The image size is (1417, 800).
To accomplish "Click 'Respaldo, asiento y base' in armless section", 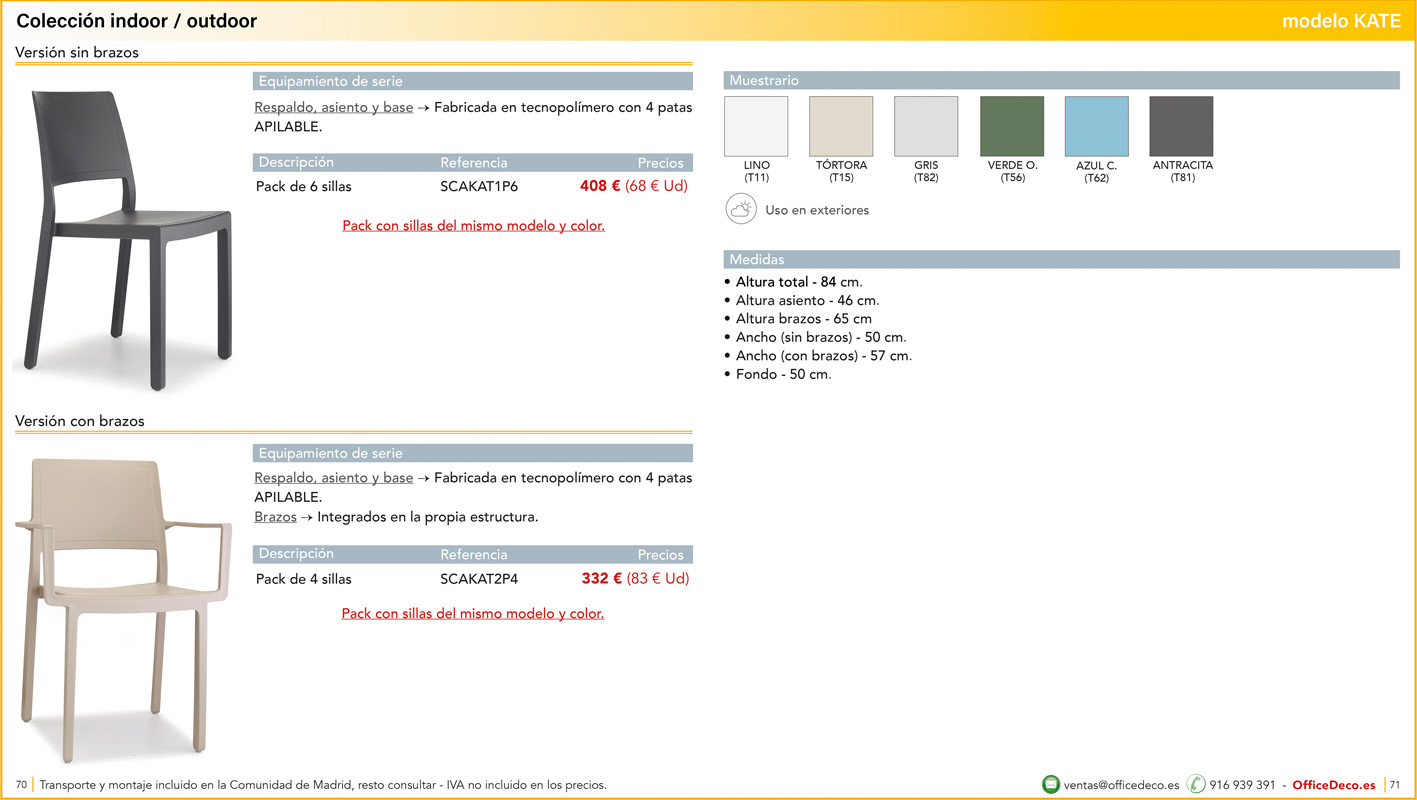I will pyautogui.click(x=333, y=107).
